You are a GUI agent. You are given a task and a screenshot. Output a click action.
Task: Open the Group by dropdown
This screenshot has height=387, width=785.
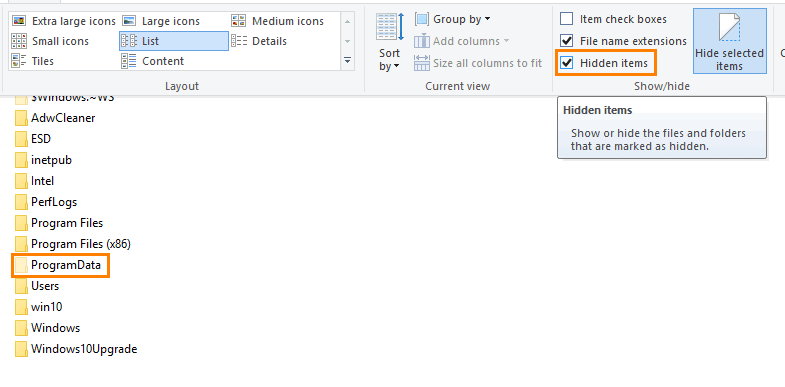coord(453,20)
